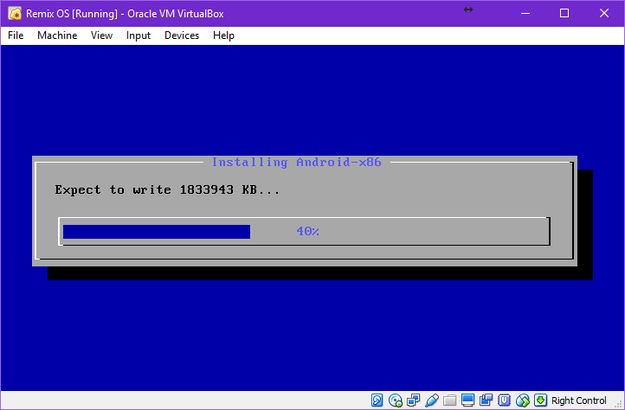The height and width of the screenshot is (410, 625).
Task: Click the resize grip in status bar corner
Action: pyautogui.click(x=618, y=403)
